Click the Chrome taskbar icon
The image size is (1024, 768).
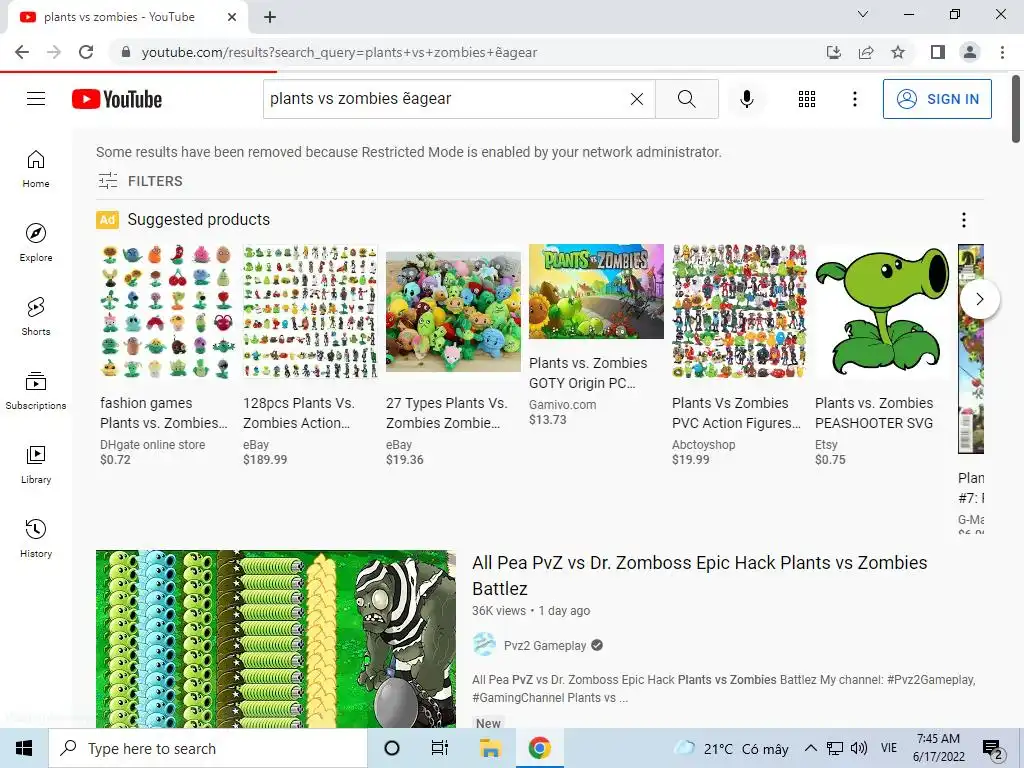pyautogui.click(x=539, y=748)
